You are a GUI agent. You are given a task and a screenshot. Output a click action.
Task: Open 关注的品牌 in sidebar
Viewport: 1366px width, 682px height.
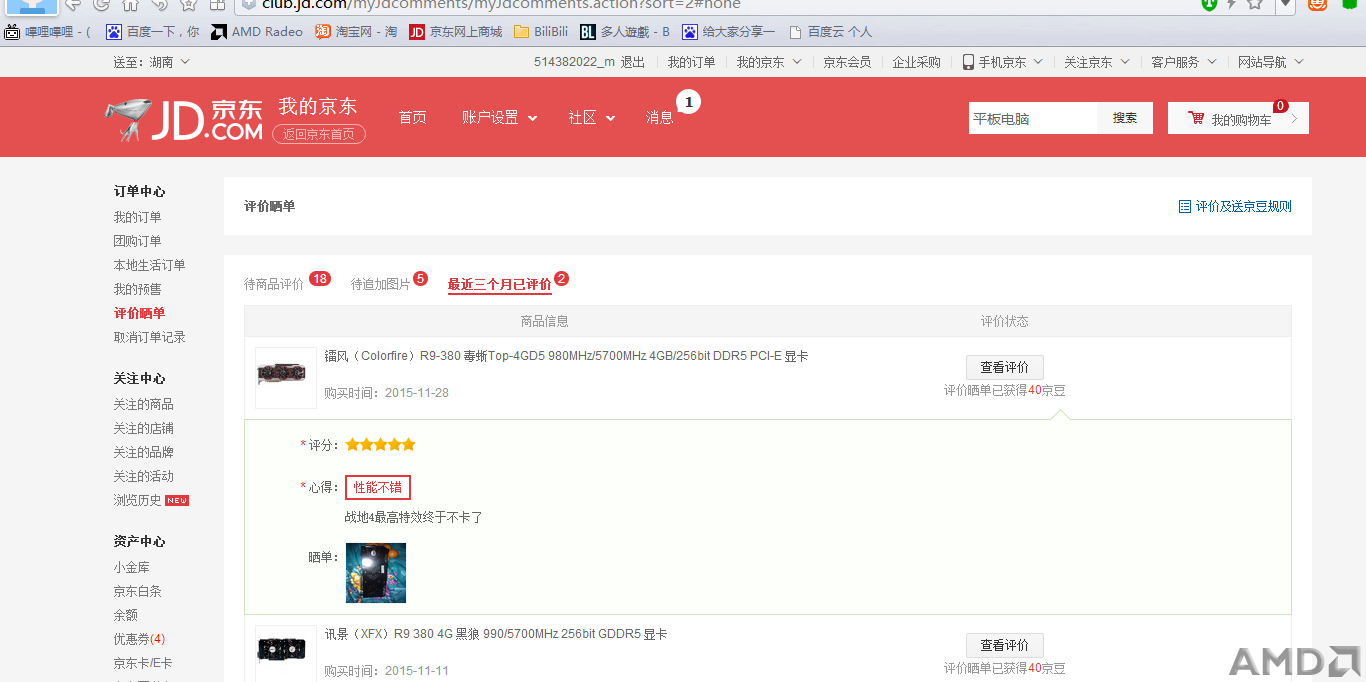click(144, 452)
